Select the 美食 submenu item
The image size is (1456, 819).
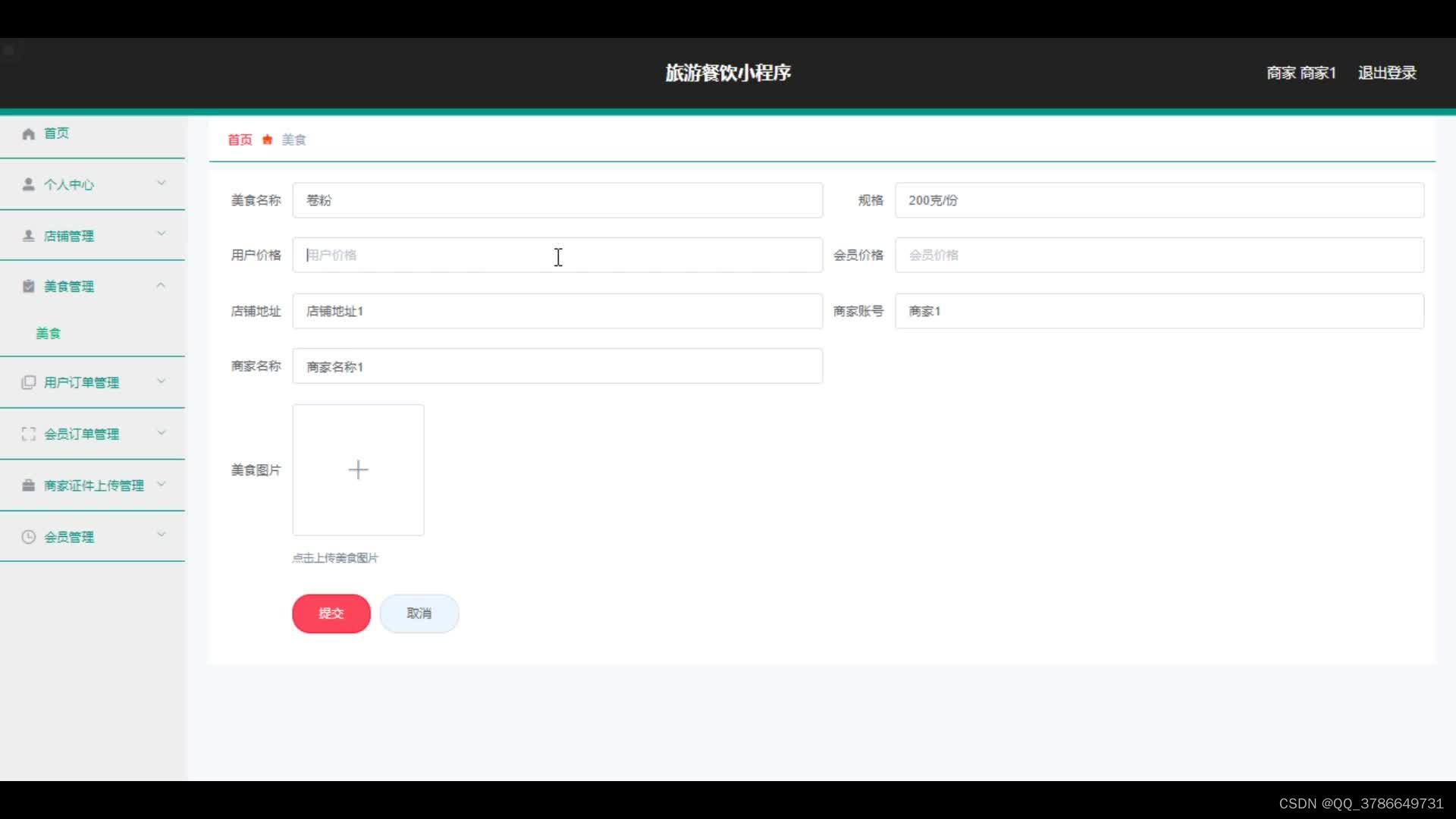coord(48,333)
